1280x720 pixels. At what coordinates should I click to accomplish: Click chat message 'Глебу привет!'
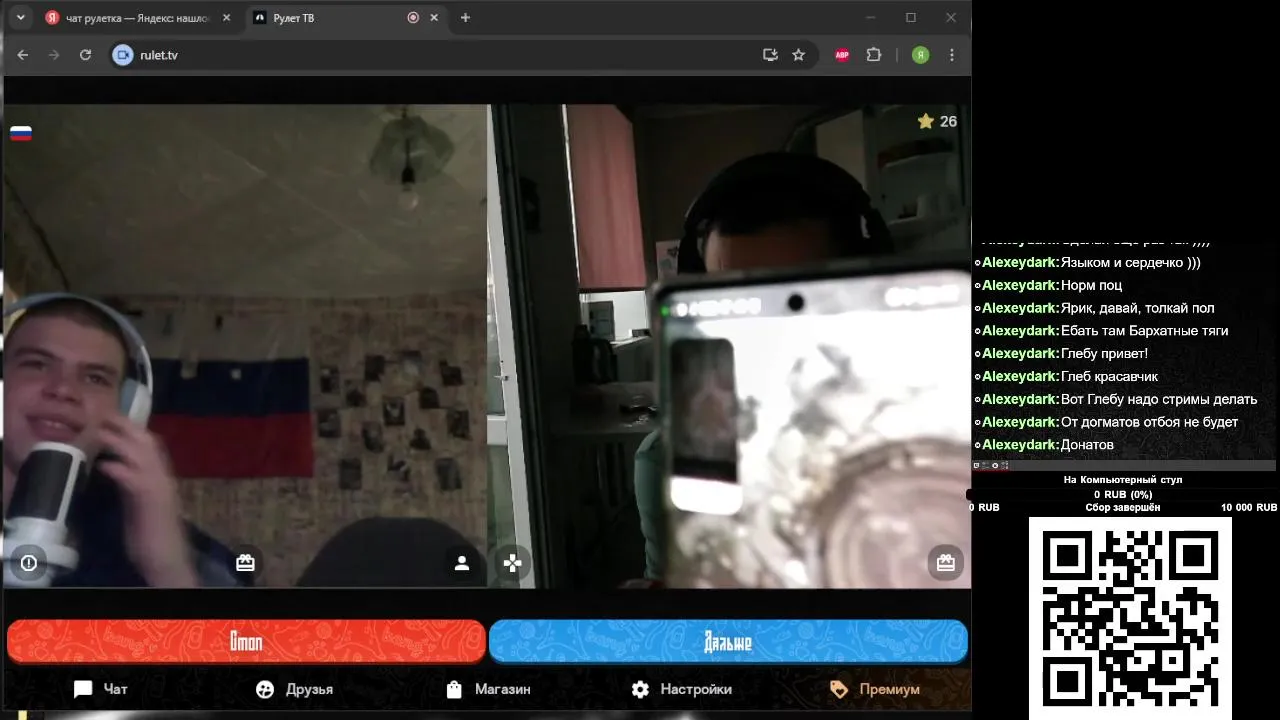[1104, 353]
